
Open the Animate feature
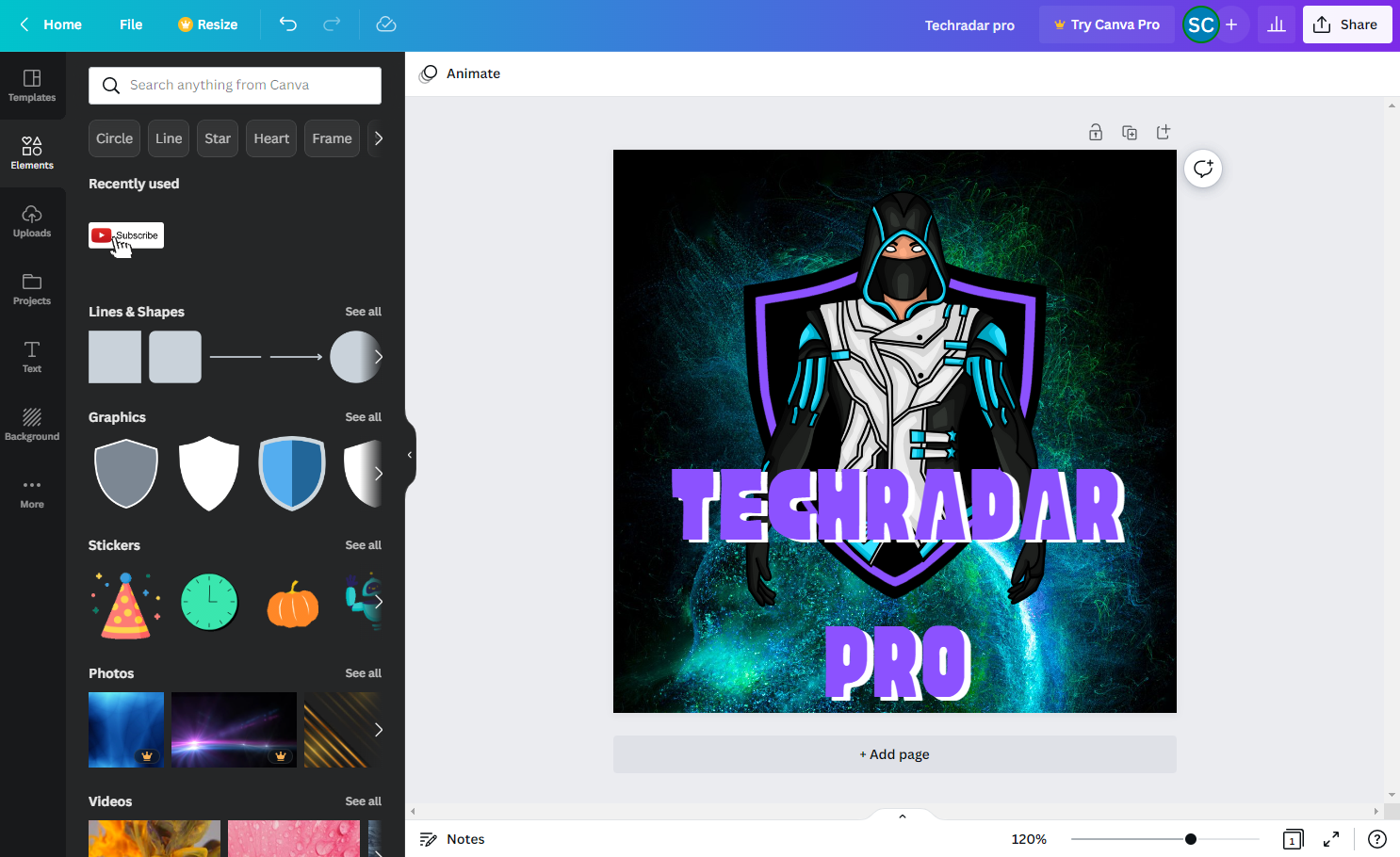click(459, 73)
